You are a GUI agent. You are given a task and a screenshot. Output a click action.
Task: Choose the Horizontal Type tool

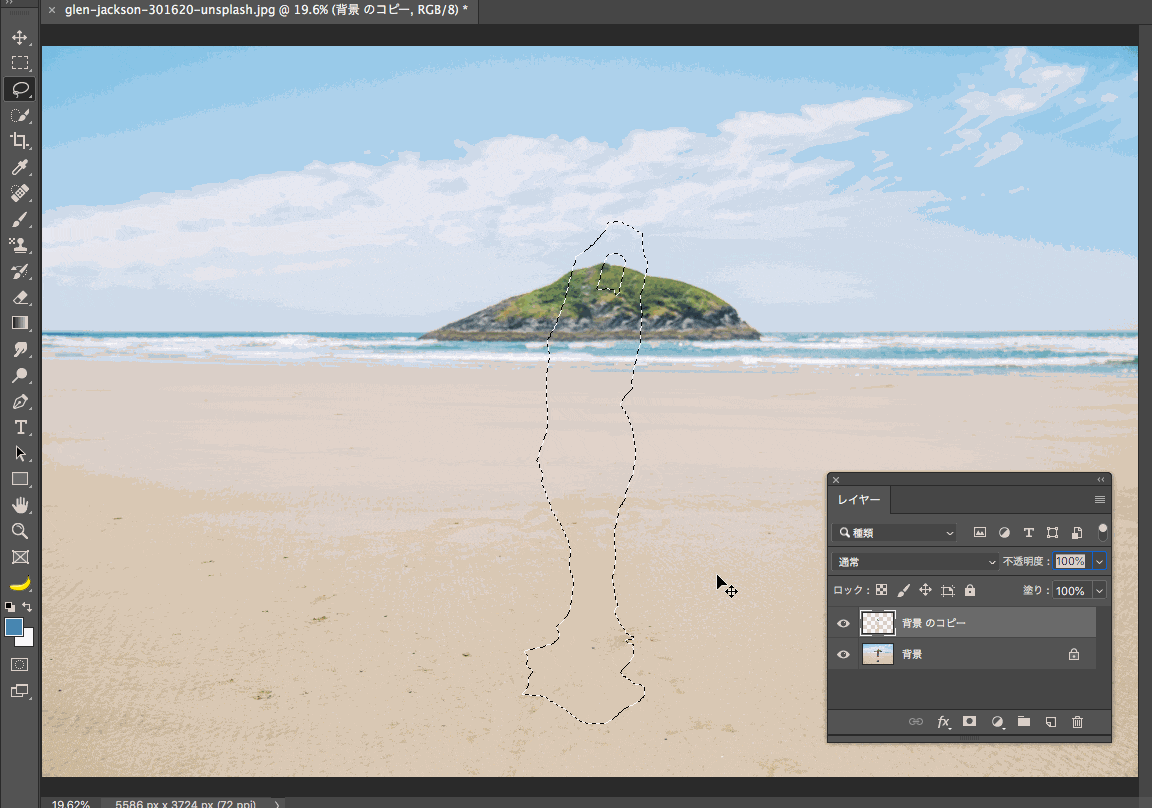pos(19,427)
